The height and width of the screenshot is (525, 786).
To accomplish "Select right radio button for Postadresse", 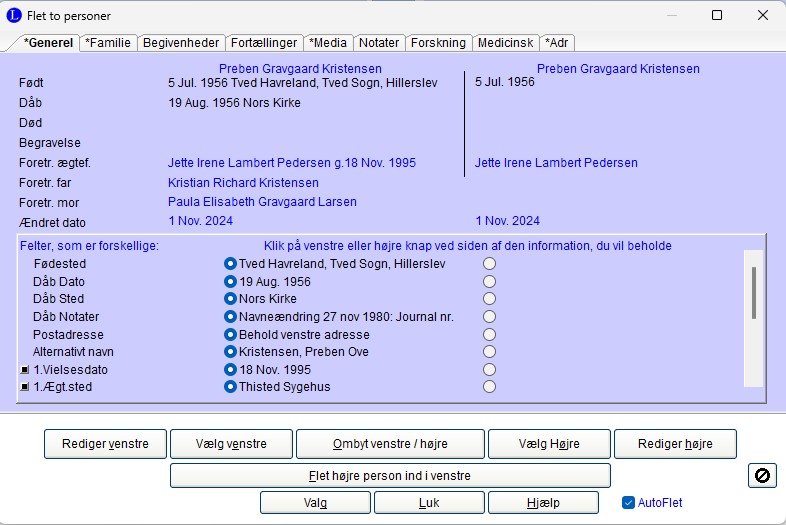I will tap(490, 334).
